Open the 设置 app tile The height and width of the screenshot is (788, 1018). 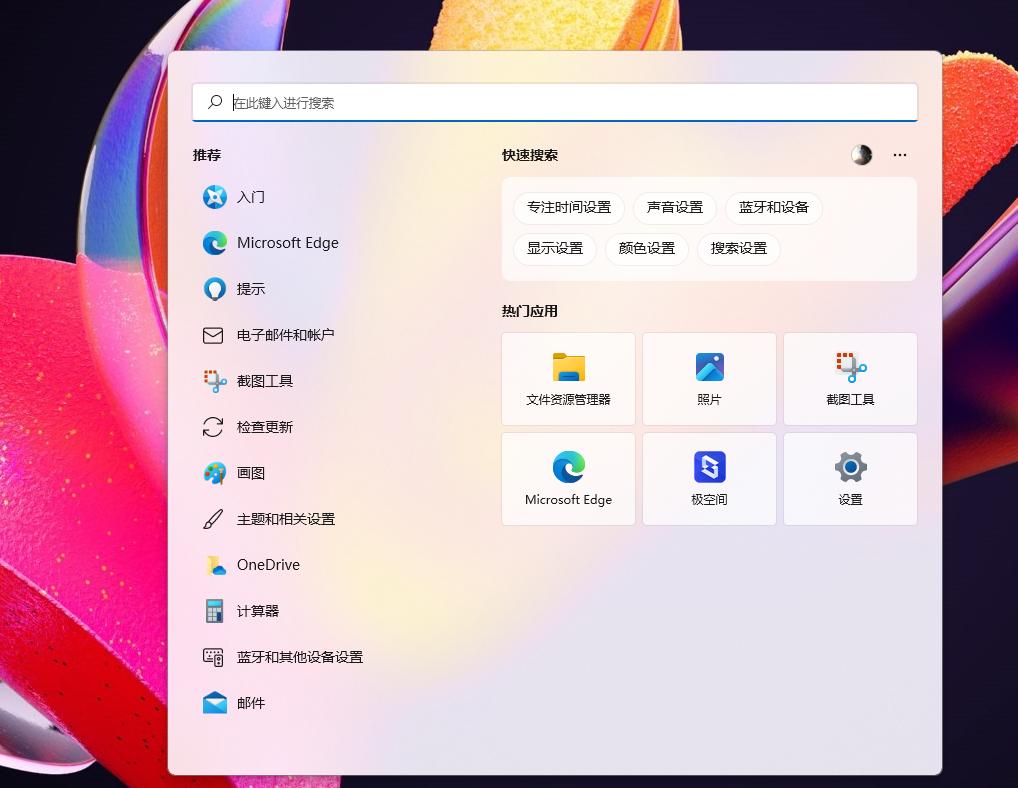tap(850, 479)
